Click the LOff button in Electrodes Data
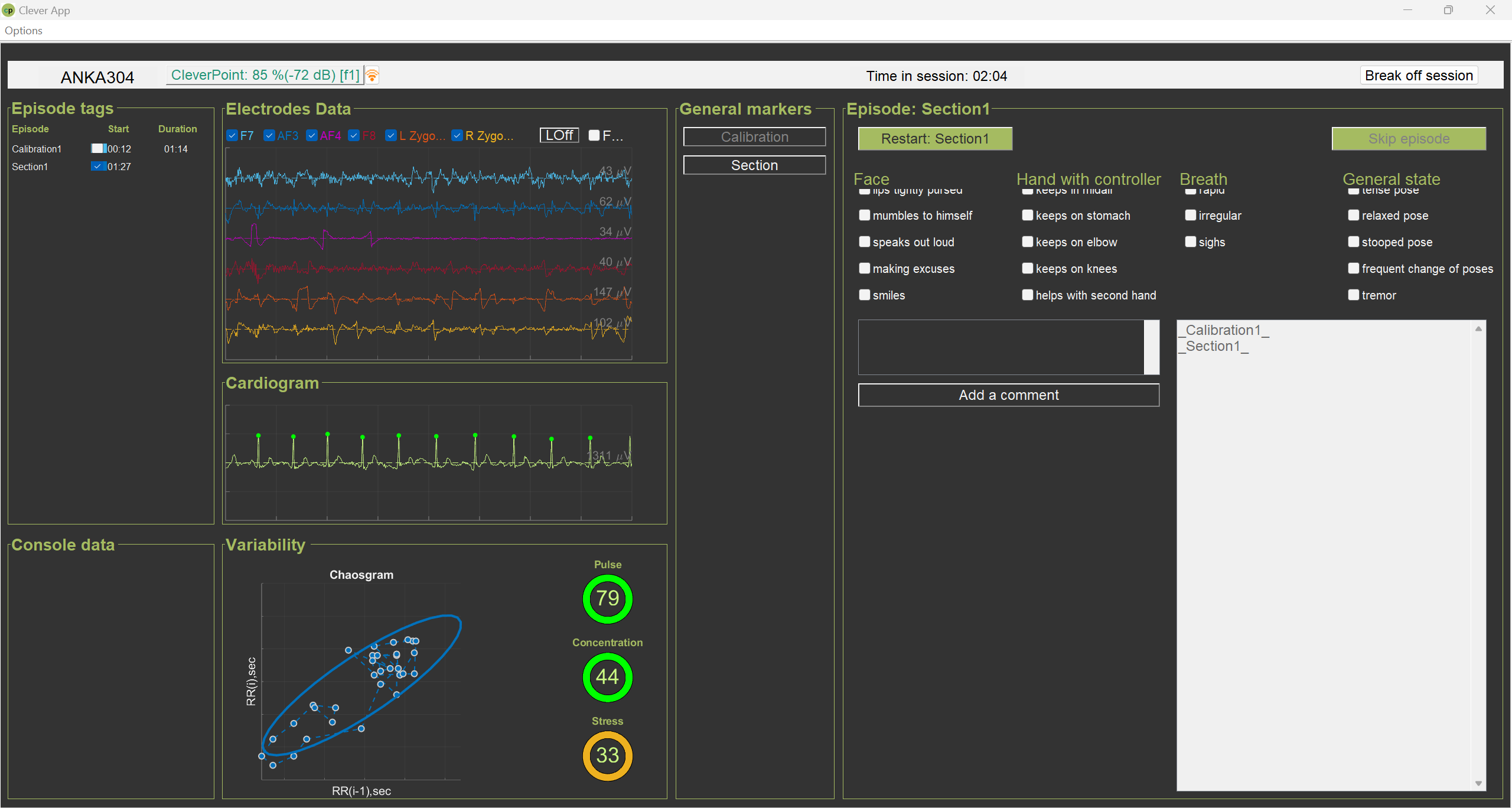1512x808 pixels. [x=559, y=135]
